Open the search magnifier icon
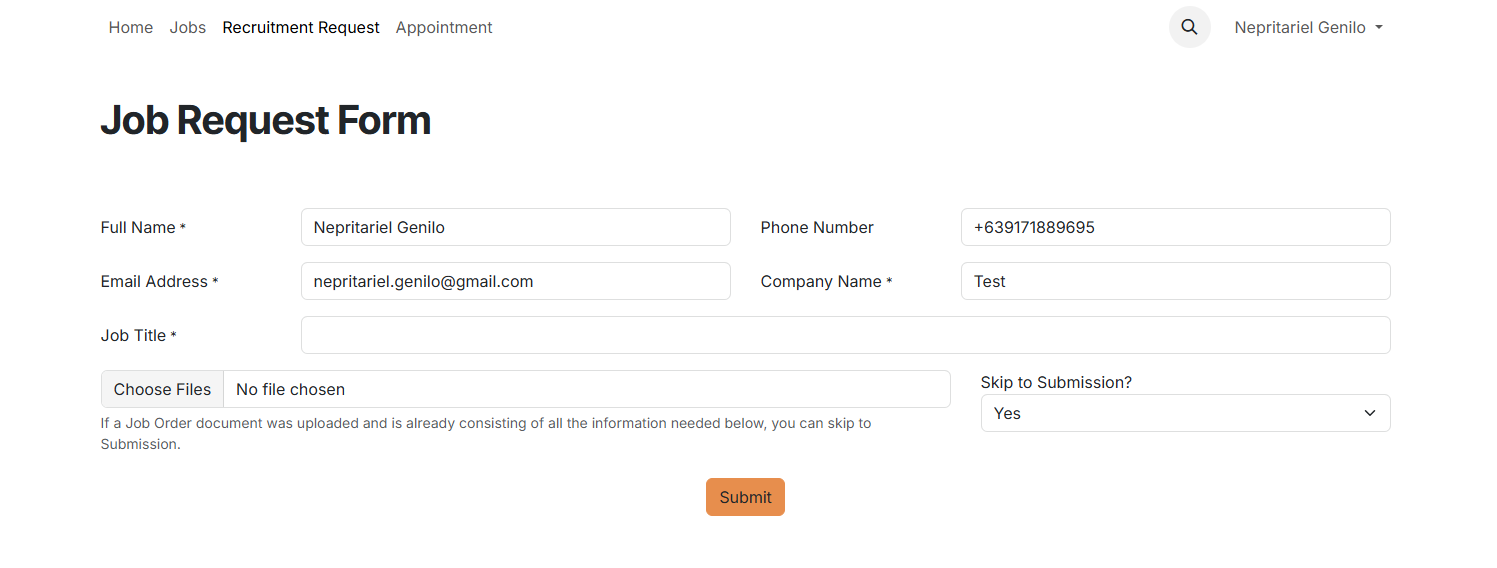1497x568 pixels. 1189,27
